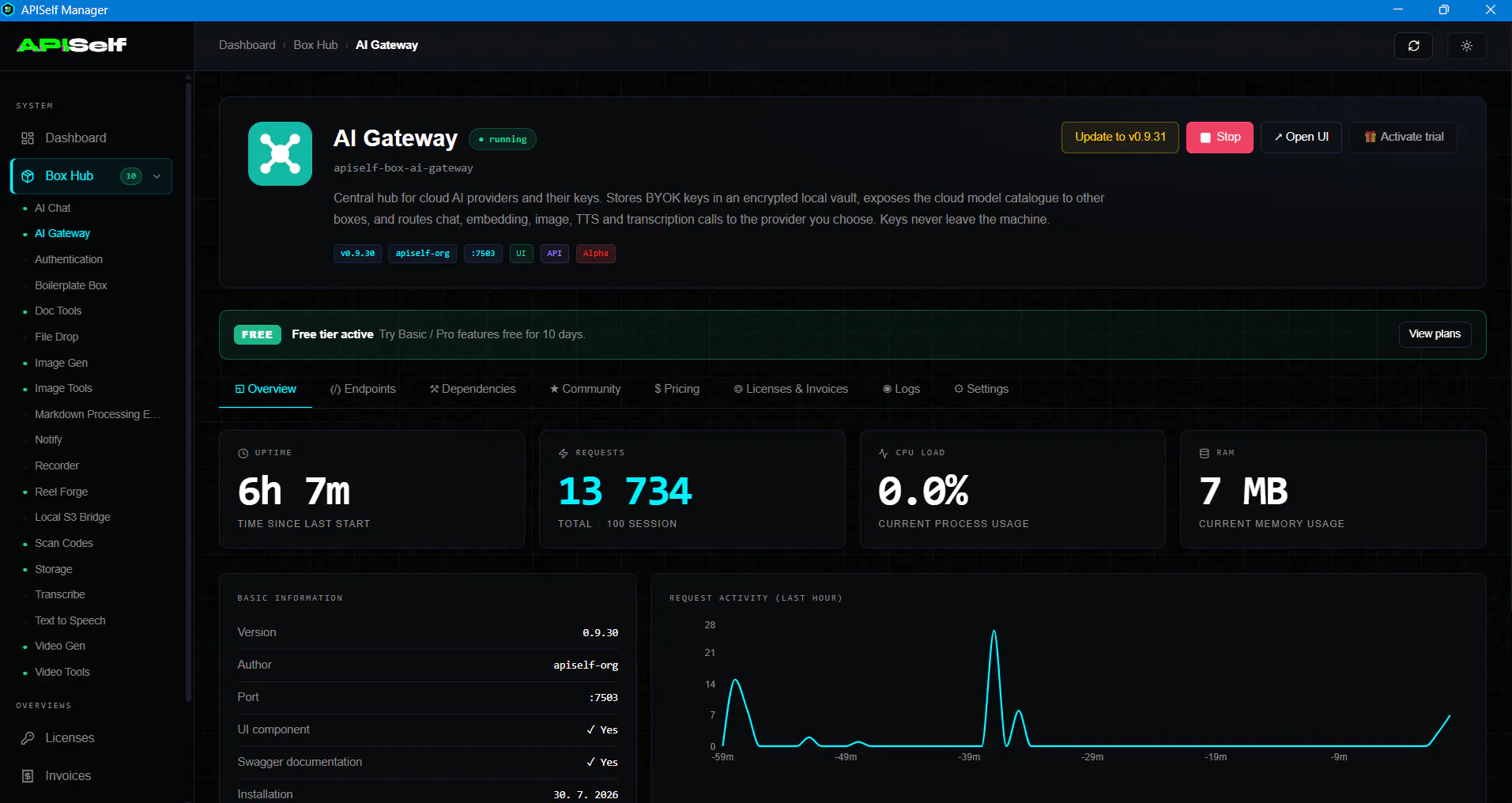This screenshot has height=803, width=1512.
Task: Click the v0.9.30 version tag
Action: tap(357, 254)
